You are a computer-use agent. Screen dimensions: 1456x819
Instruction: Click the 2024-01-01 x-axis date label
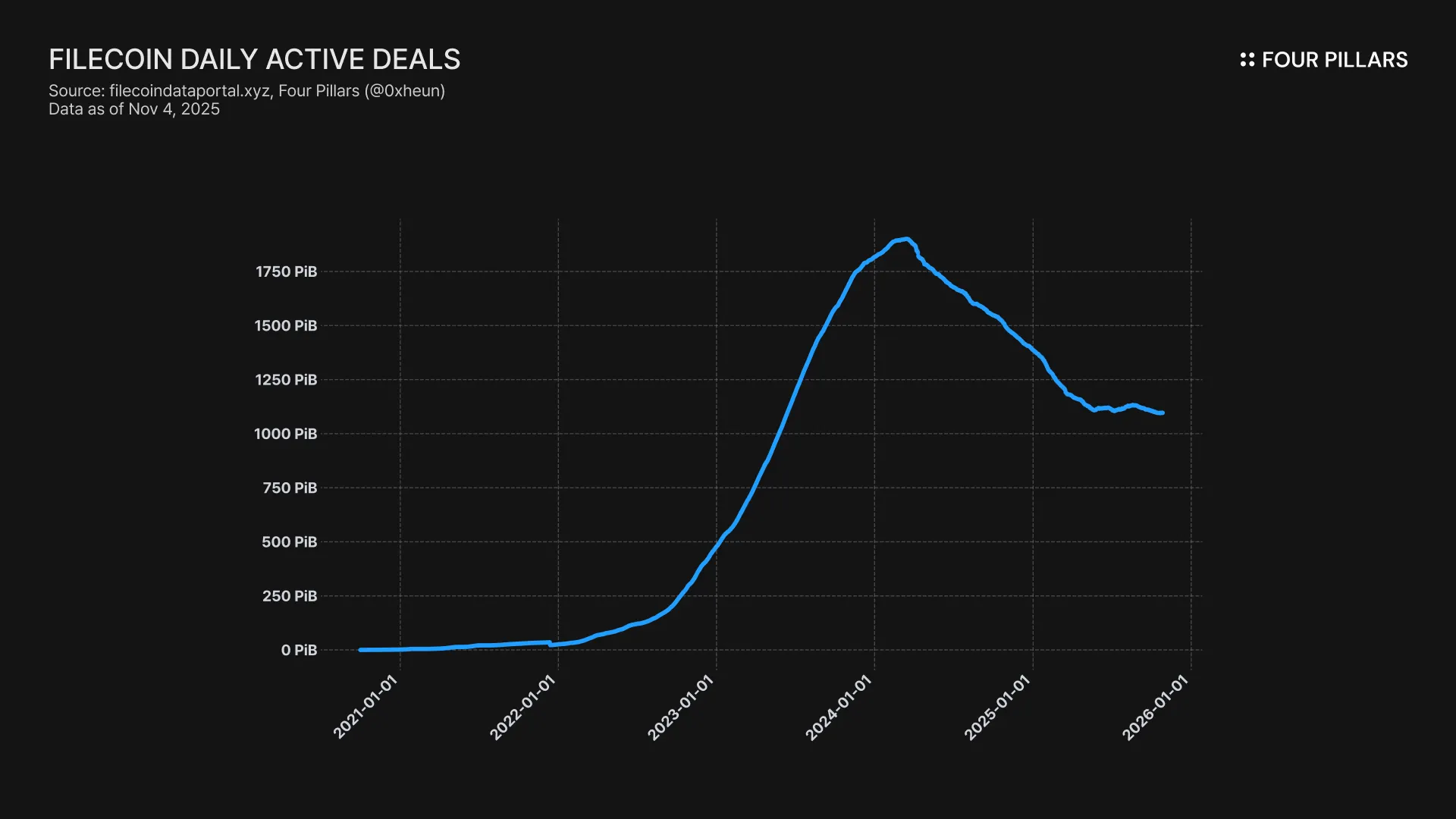click(x=839, y=708)
